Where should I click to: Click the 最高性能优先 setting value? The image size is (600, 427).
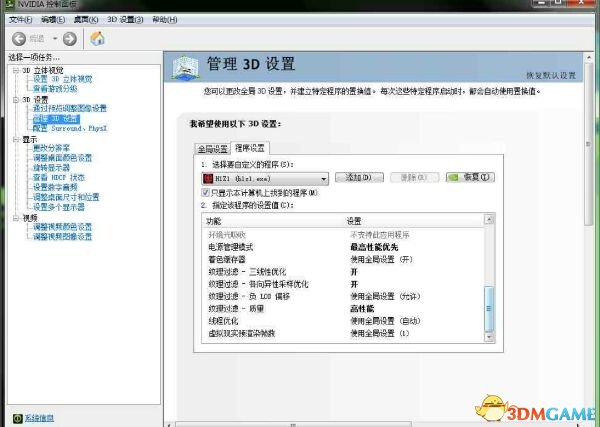(x=374, y=248)
